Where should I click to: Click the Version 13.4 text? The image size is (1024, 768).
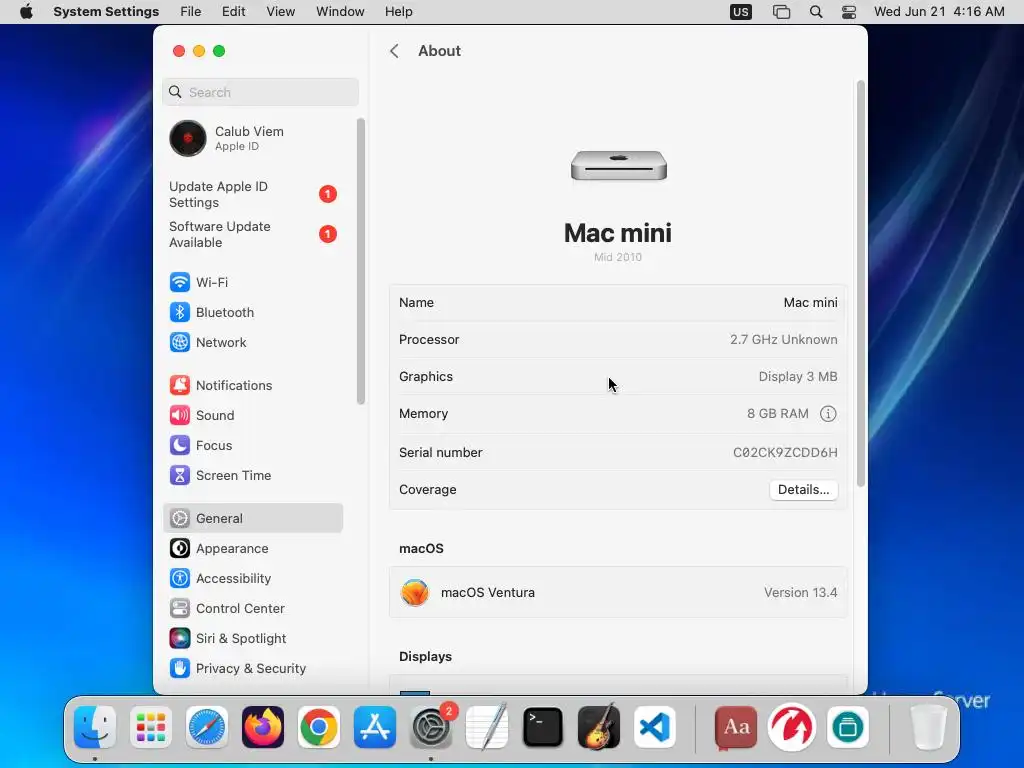pyautogui.click(x=801, y=593)
